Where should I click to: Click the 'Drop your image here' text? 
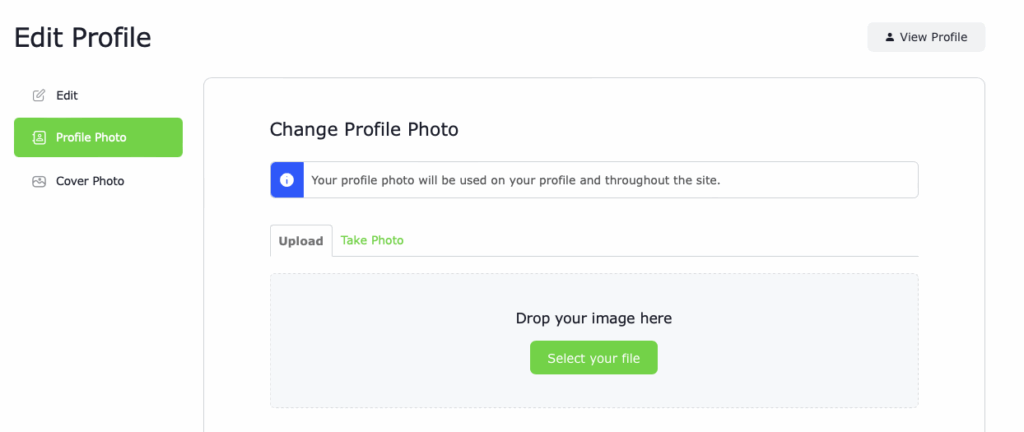594,318
